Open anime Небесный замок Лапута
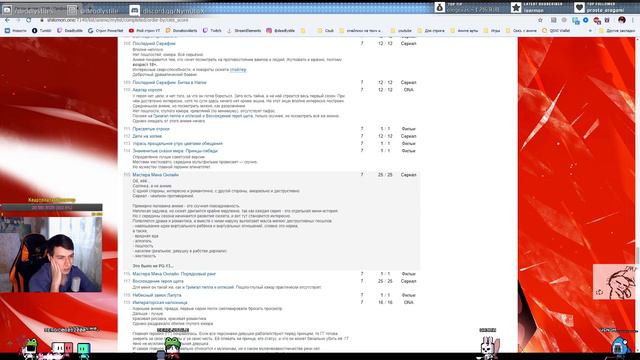 pos(157,295)
